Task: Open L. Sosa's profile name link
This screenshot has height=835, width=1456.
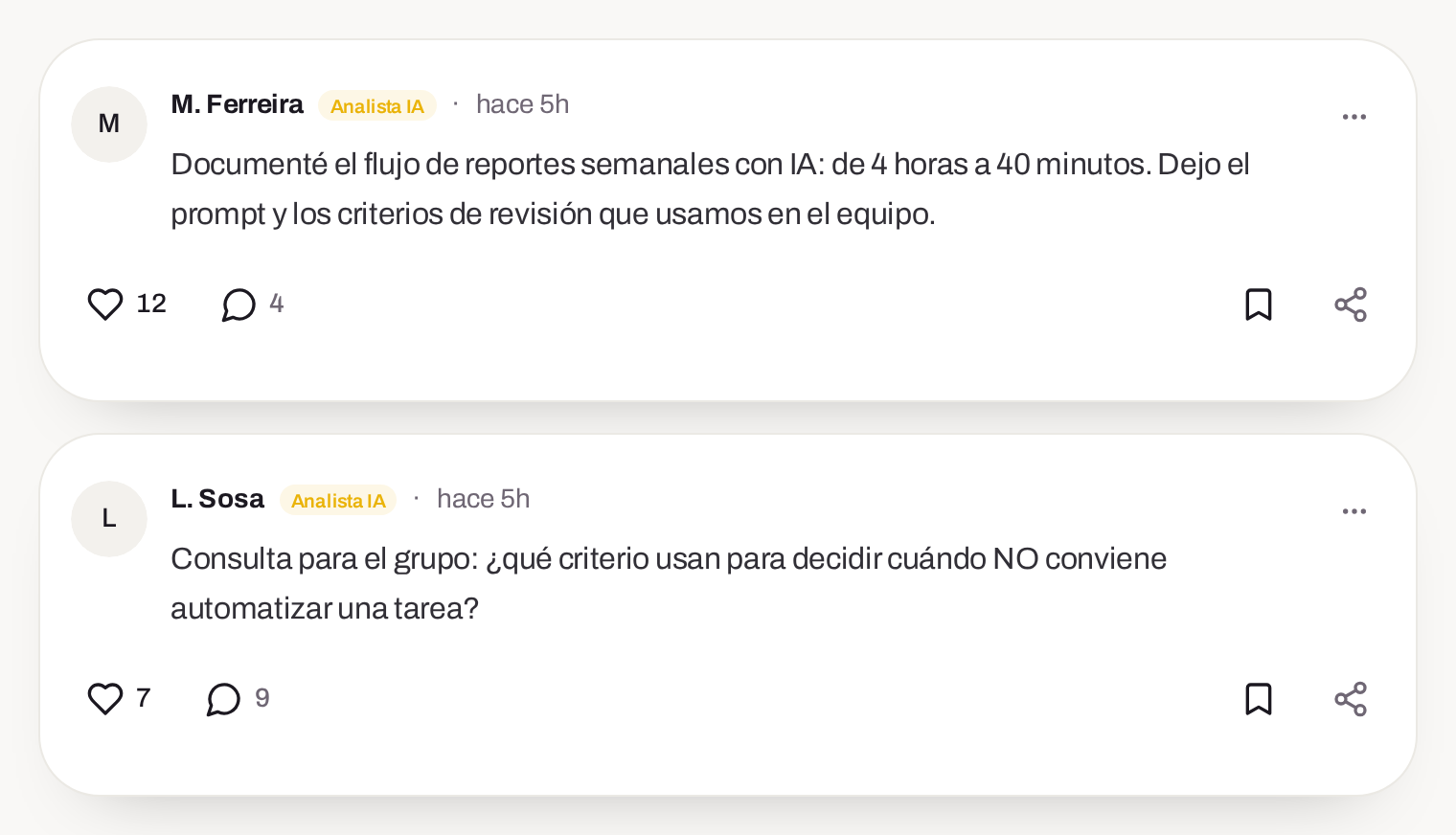Action: pyautogui.click(x=217, y=499)
